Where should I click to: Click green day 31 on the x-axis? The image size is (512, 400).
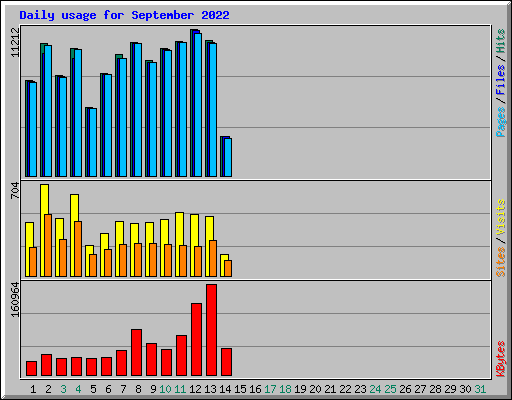480,389
